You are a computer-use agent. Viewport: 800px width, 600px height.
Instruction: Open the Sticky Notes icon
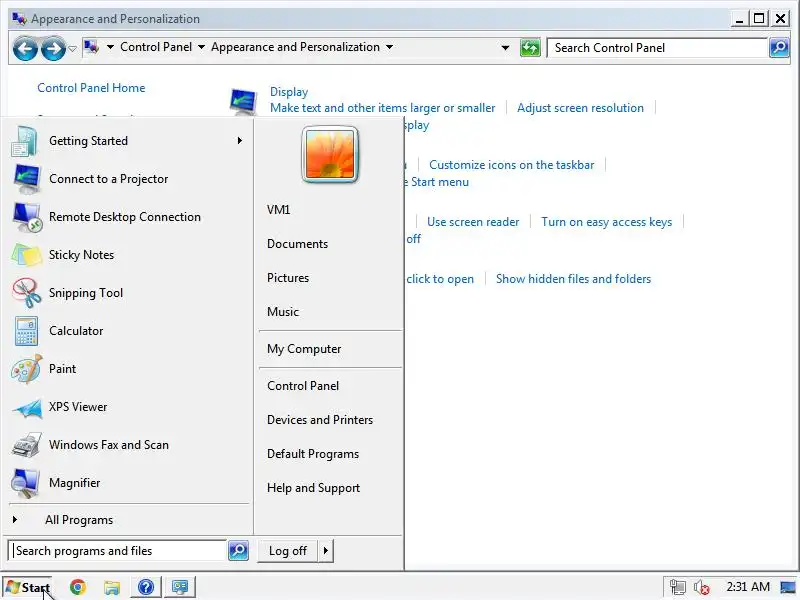(27, 255)
